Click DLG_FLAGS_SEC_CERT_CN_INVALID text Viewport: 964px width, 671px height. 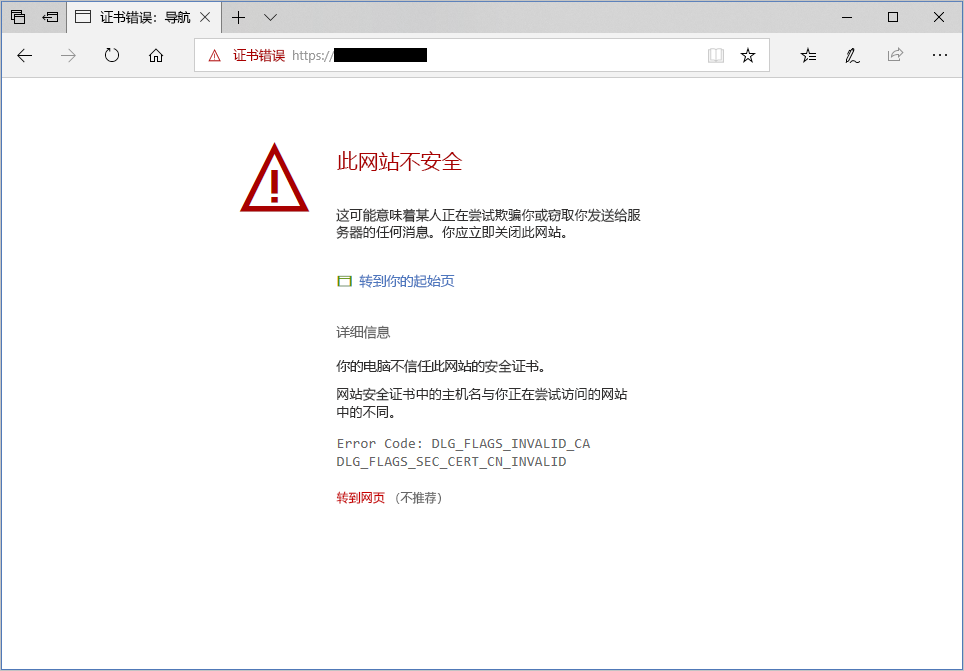(451, 462)
